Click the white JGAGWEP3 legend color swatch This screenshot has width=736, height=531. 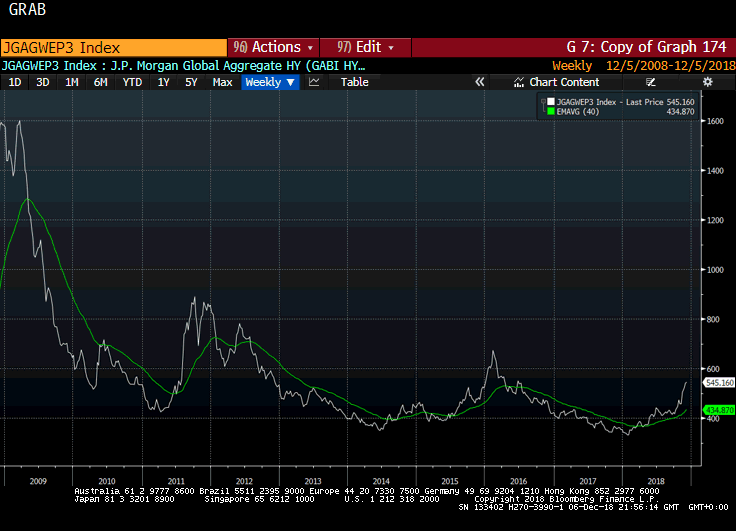coord(550,102)
